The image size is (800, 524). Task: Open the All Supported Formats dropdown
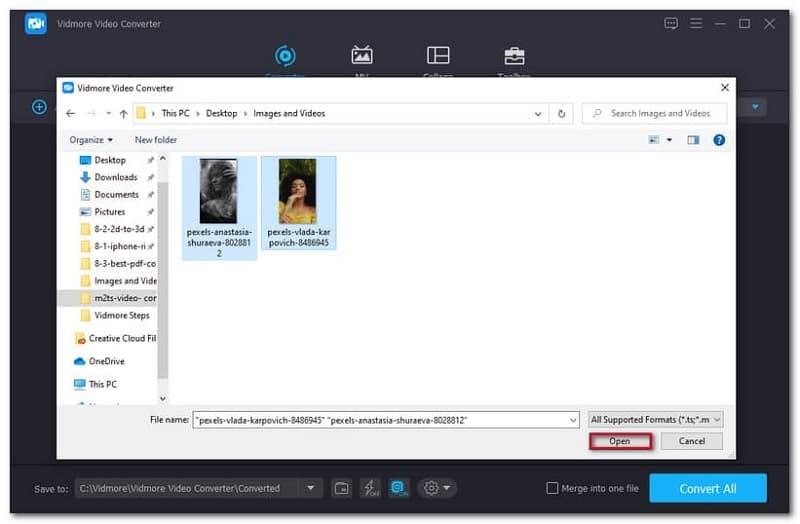pos(655,420)
